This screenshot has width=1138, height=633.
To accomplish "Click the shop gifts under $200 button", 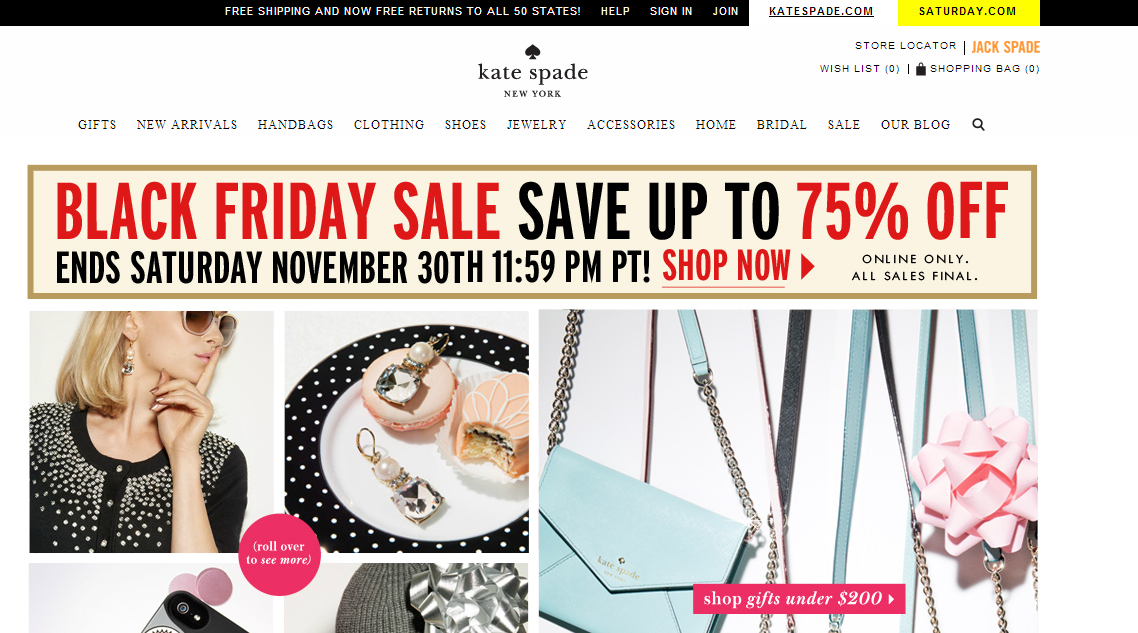I will (x=799, y=599).
